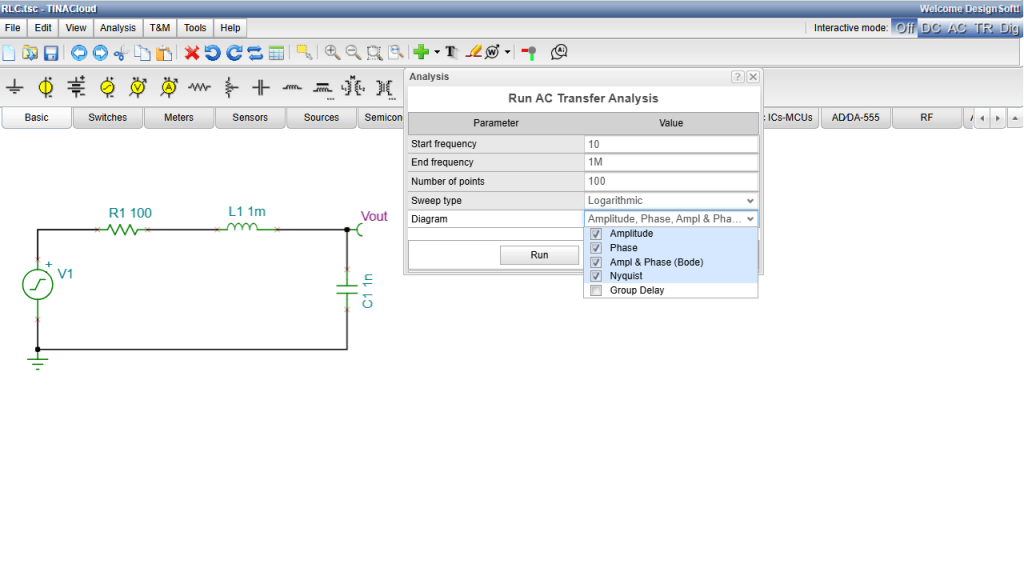Select the Capacitor component icon

(261, 87)
